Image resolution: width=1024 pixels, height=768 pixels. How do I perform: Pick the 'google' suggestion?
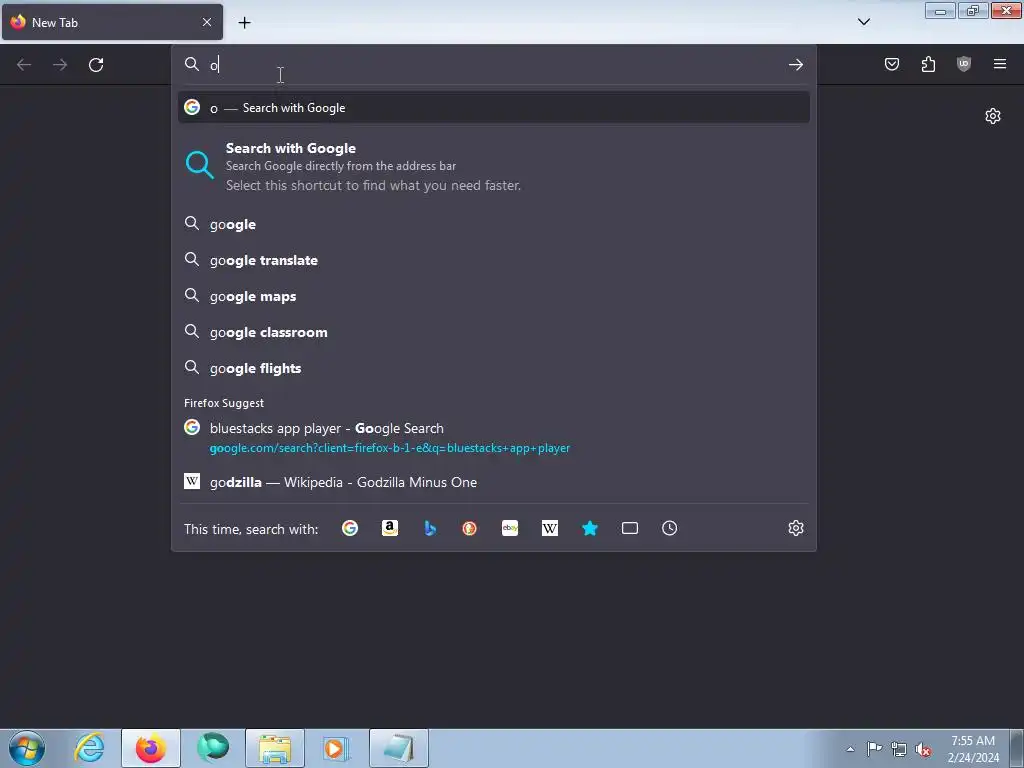494,224
